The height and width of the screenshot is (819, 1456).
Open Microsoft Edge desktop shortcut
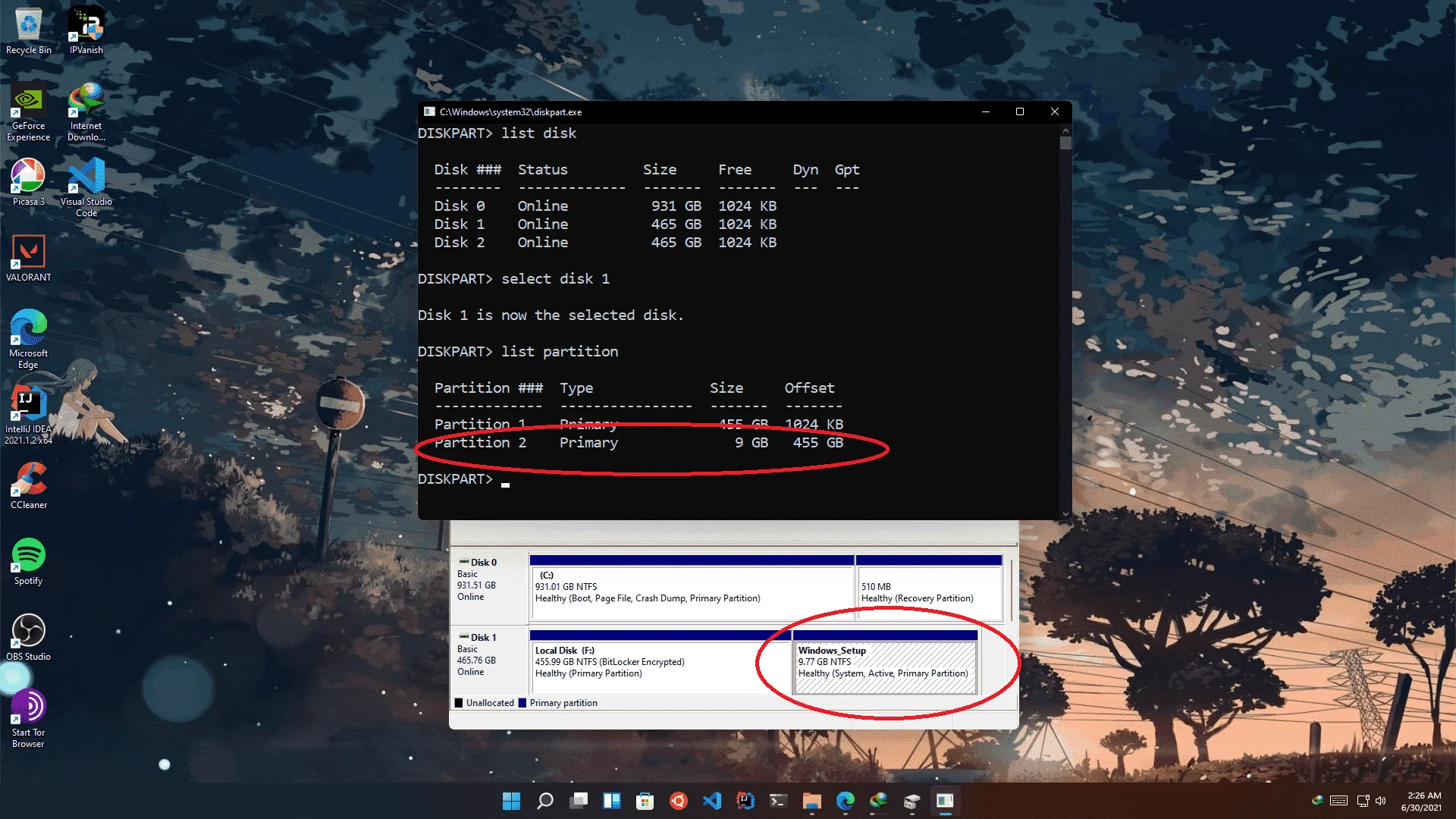pyautogui.click(x=29, y=340)
